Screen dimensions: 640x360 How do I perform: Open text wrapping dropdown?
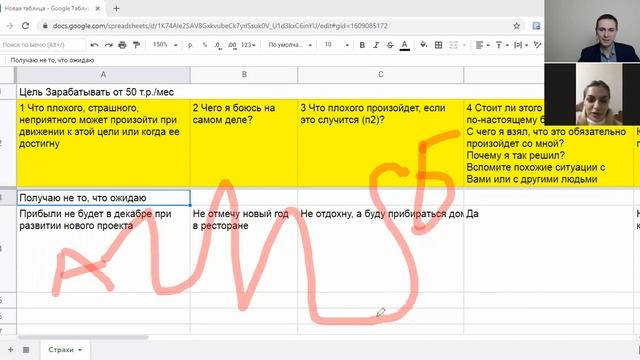coord(521,45)
